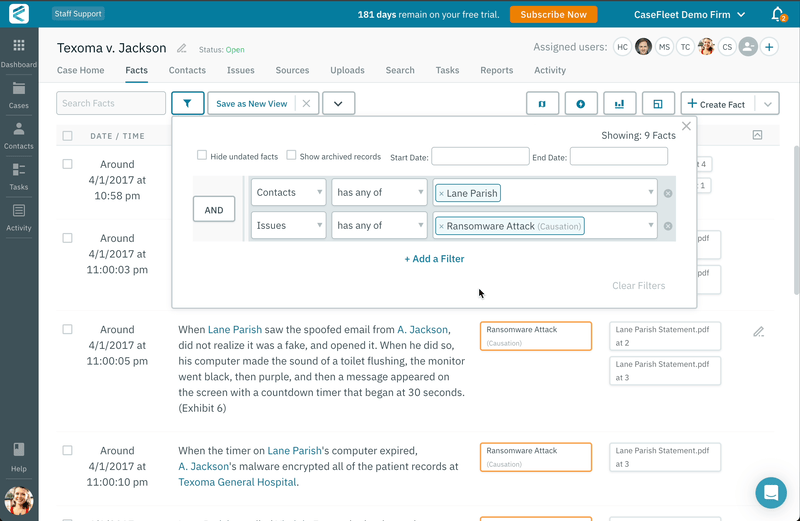Click the pencil icon next to case name
The width and height of the screenshot is (800, 521).
pos(182,48)
